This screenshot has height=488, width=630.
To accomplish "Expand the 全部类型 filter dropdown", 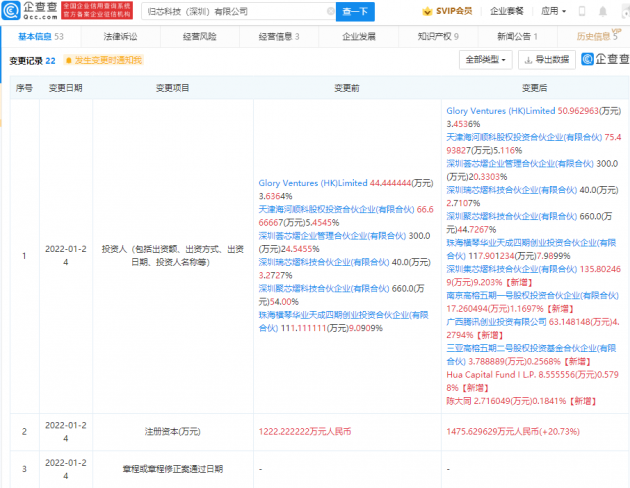I will click(x=486, y=60).
